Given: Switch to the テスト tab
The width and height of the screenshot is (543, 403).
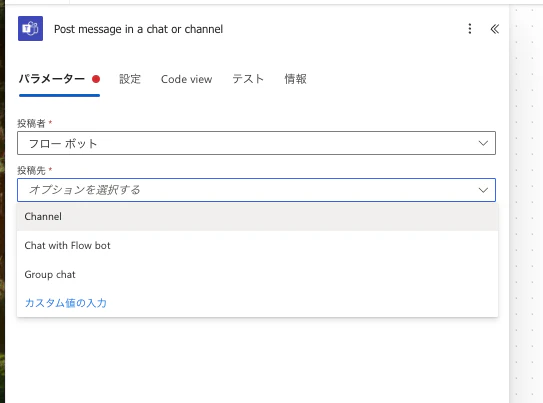Looking at the screenshot, I should (248, 79).
